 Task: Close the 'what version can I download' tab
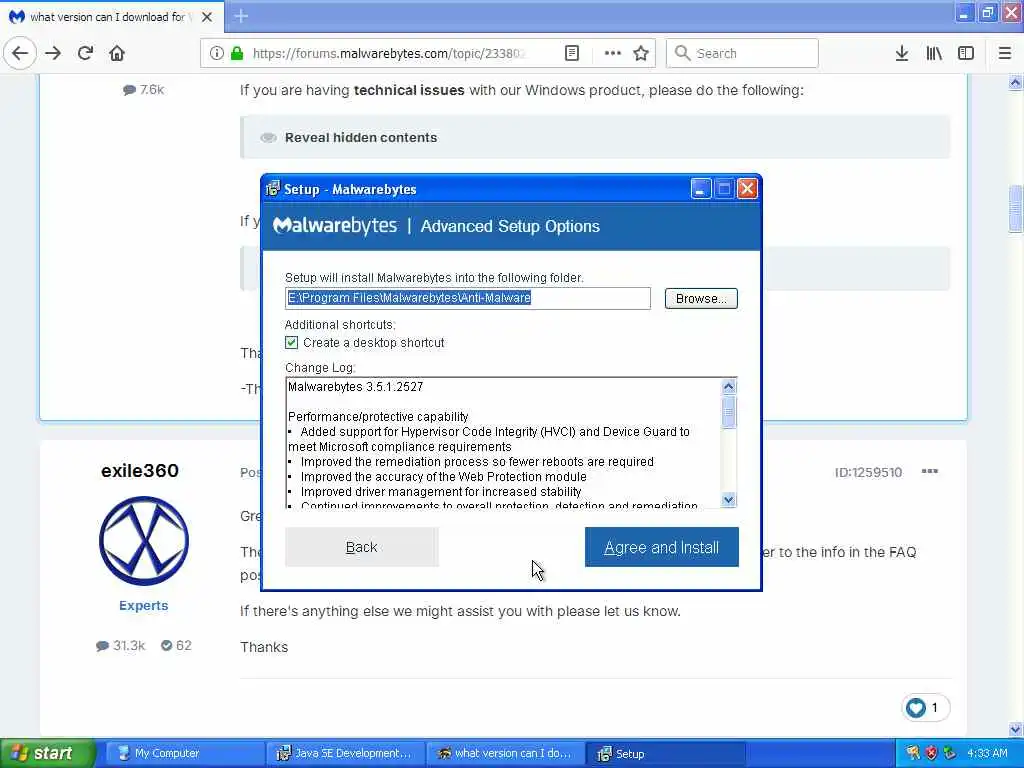[206, 17]
